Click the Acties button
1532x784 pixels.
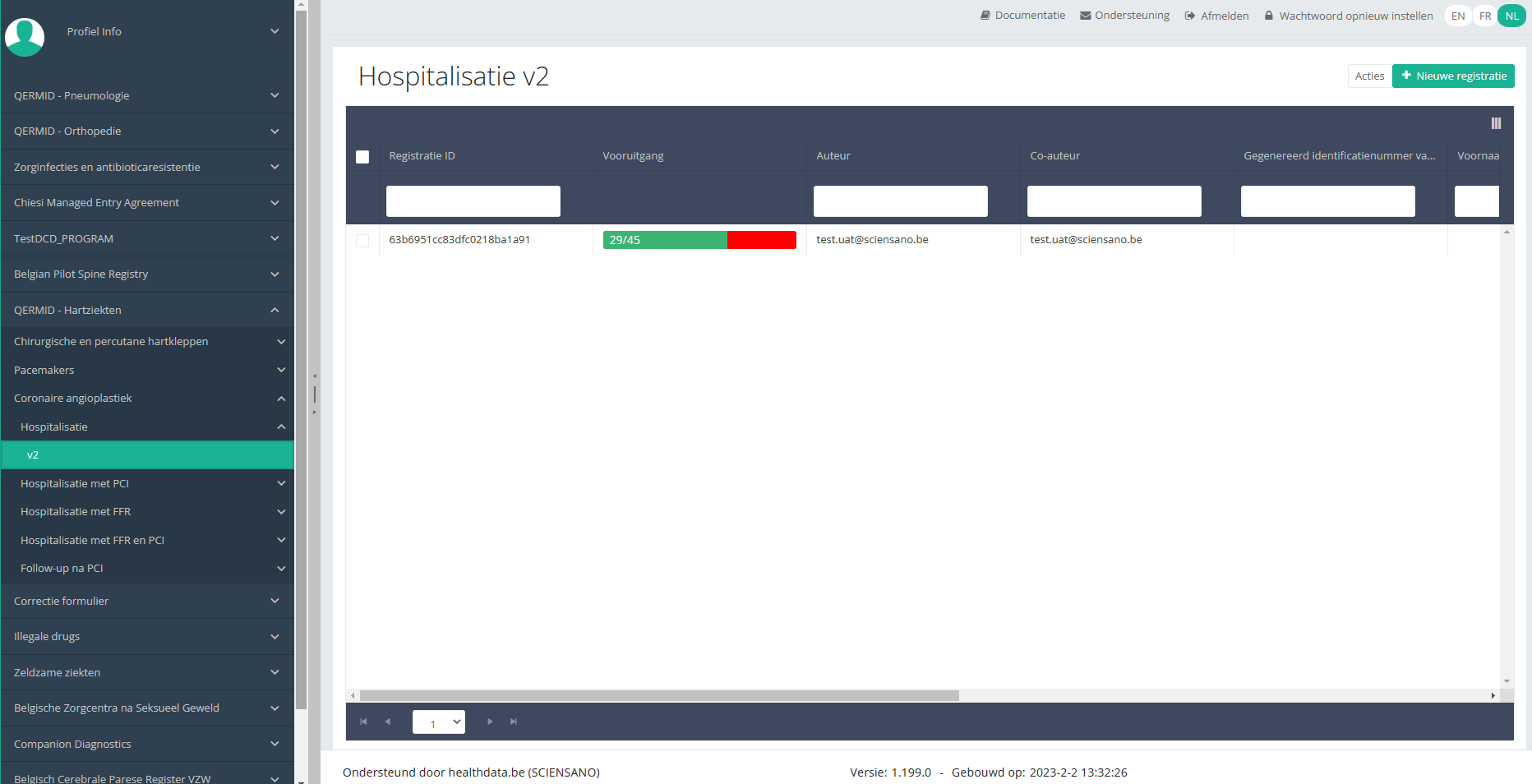pyautogui.click(x=1369, y=76)
